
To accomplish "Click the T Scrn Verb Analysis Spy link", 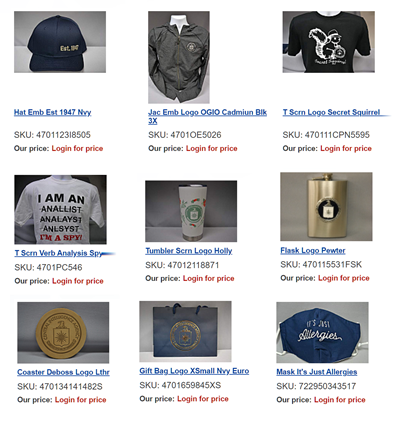I will point(58,253).
